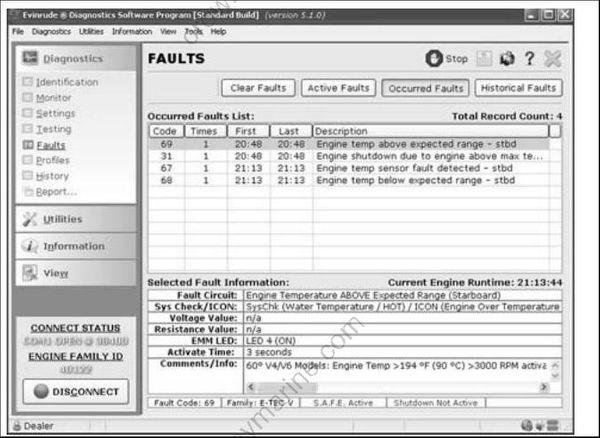Screen dimensions: 600x438
Task: Open the Diagnostics menu
Action: tap(51, 32)
